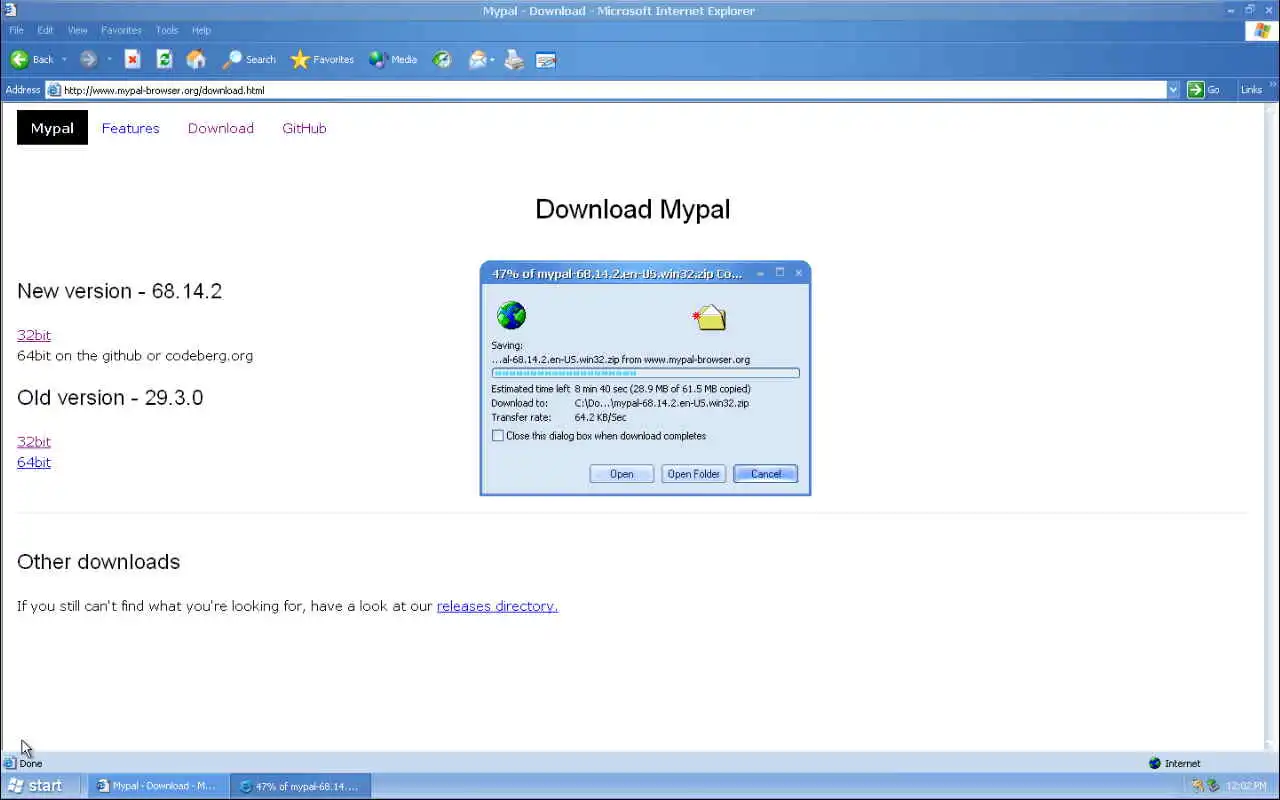Switch to the Mypal - Download taskbar button
Viewport: 1280px width, 800px height.
pos(157,786)
